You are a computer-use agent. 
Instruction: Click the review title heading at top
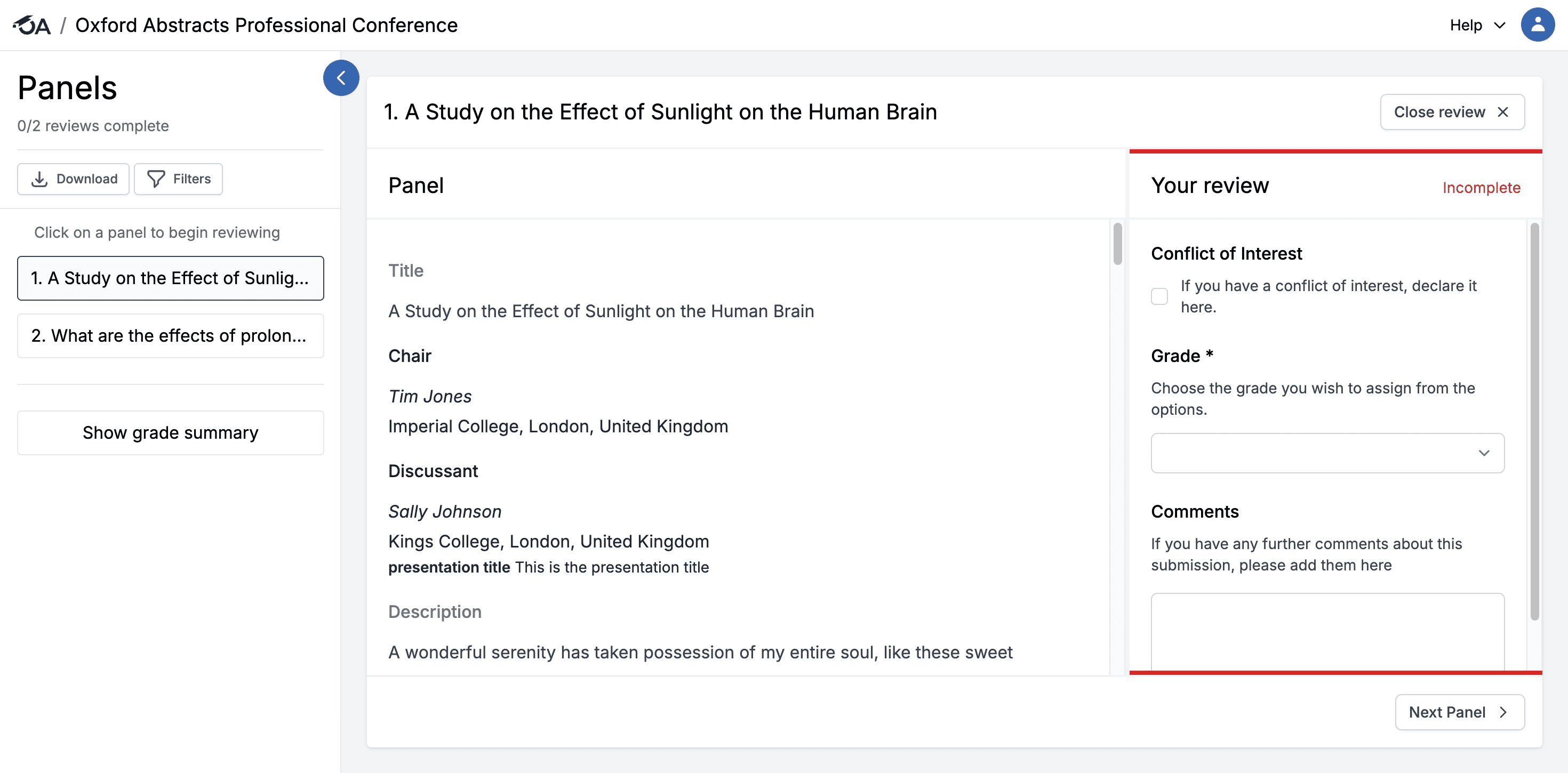pos(660,112)
